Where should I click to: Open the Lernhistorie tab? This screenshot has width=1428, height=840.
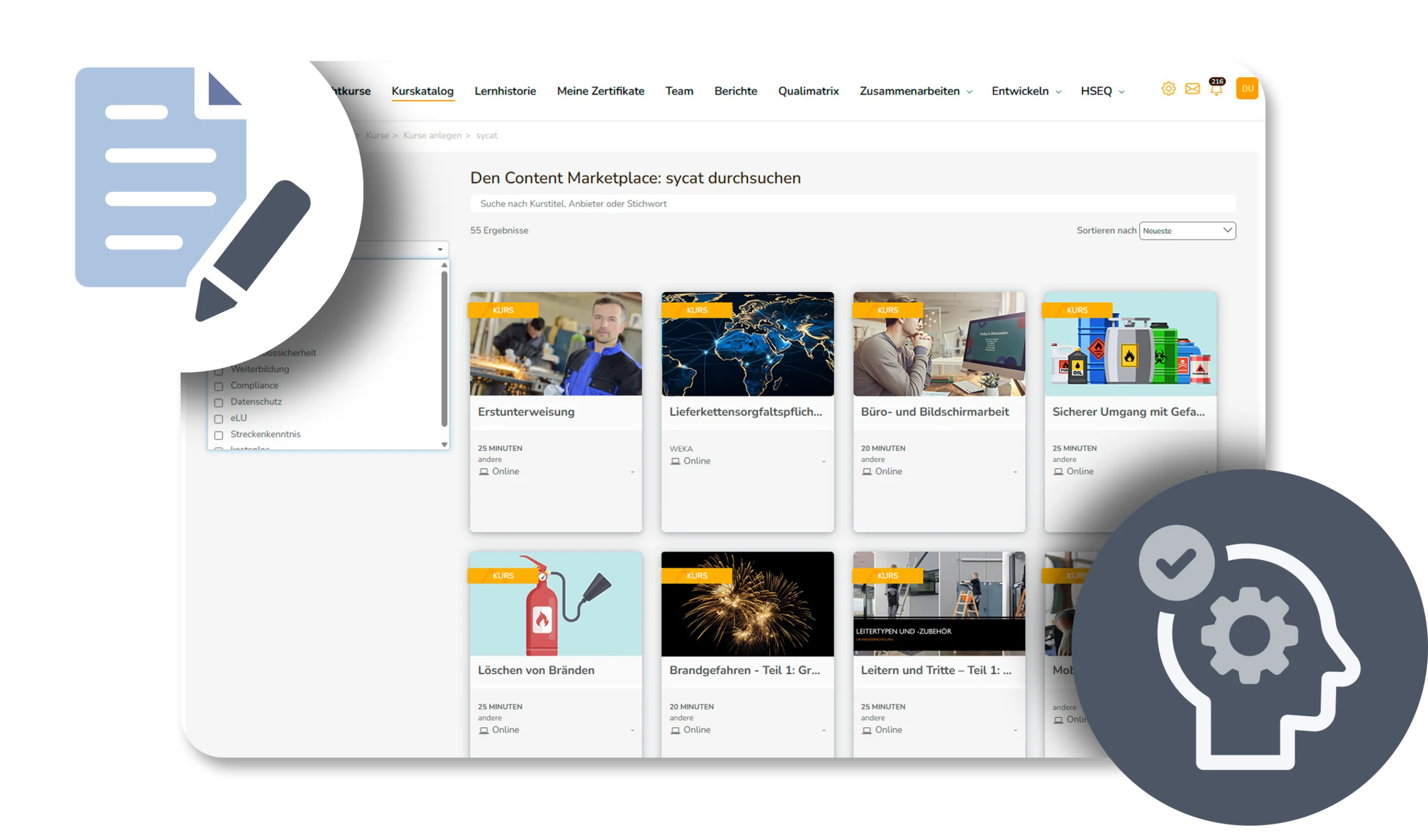click(505, 91)
